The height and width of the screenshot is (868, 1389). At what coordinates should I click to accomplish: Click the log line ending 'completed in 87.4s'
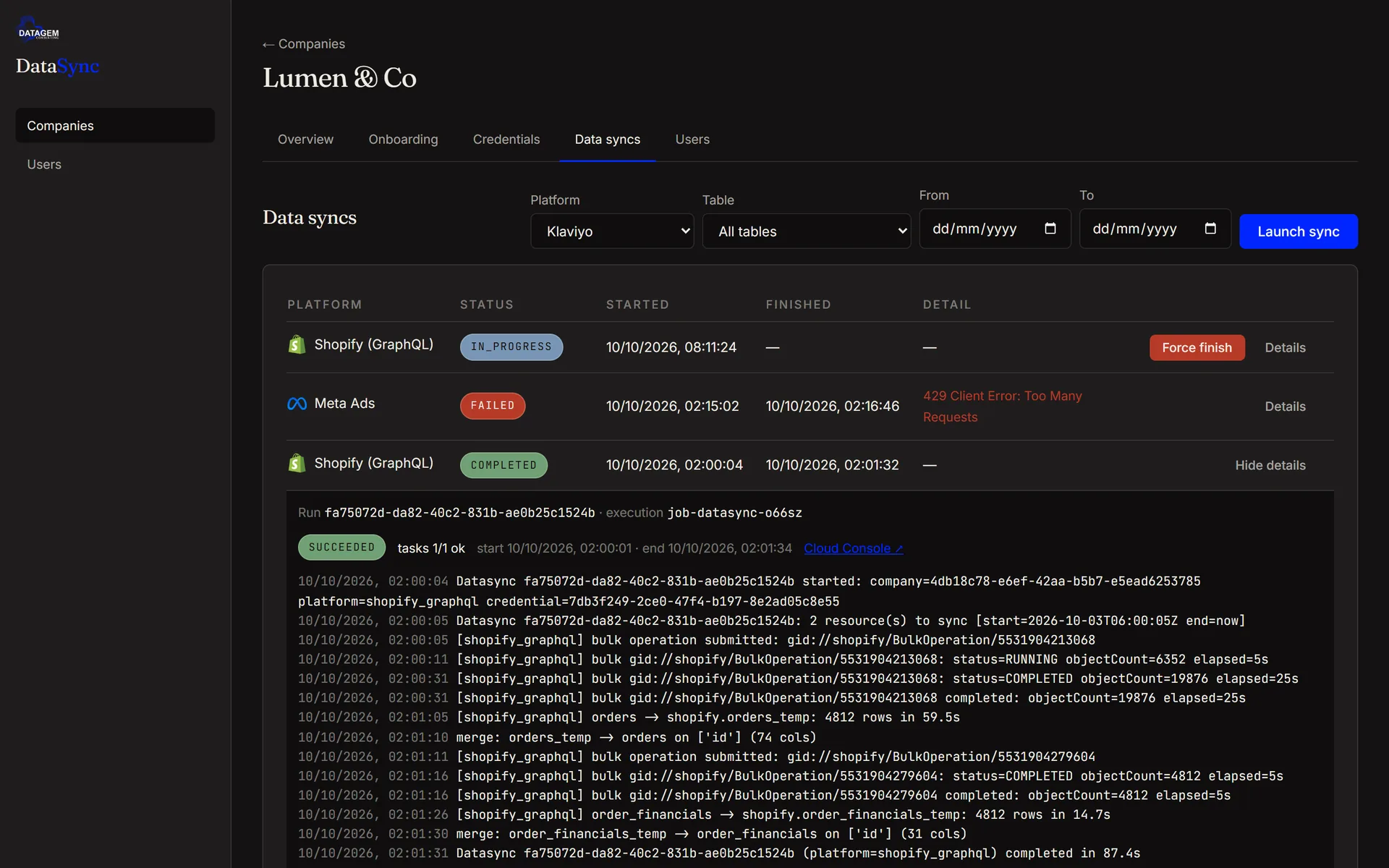pyautogui.click(x=719, y=854)
